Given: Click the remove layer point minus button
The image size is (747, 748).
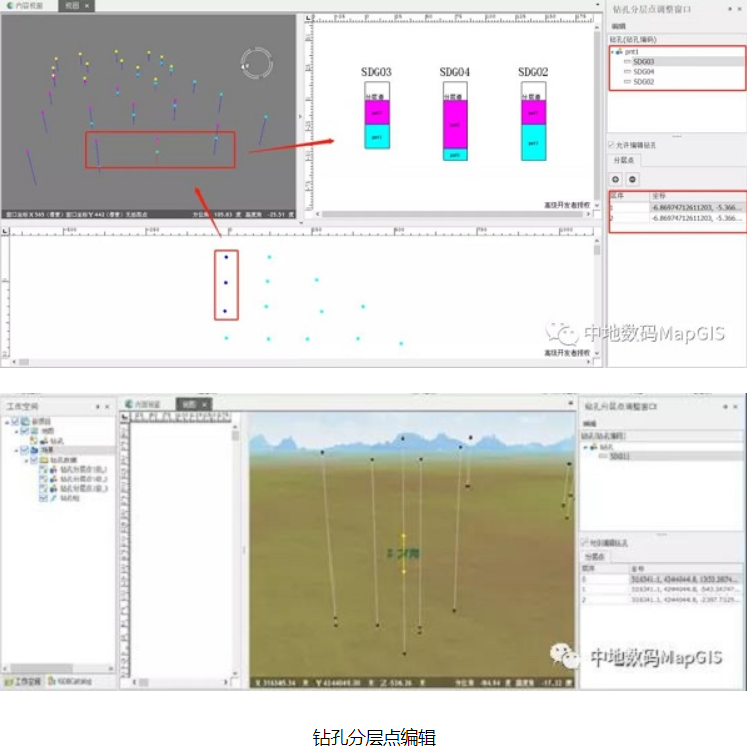Looking at the screenshot, I should (x=632, y=179).
